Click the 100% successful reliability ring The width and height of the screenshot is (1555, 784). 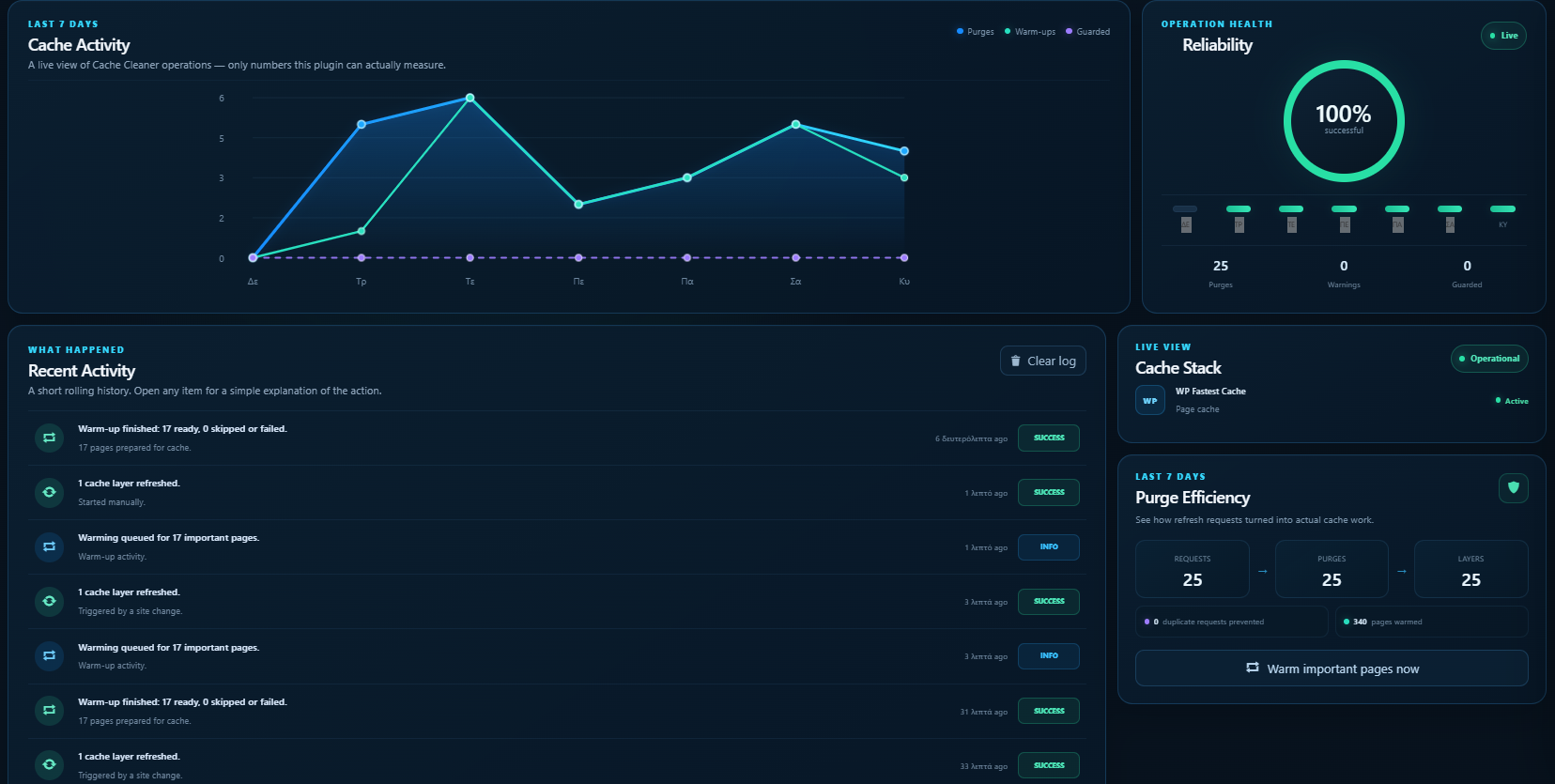(1344, 121)
